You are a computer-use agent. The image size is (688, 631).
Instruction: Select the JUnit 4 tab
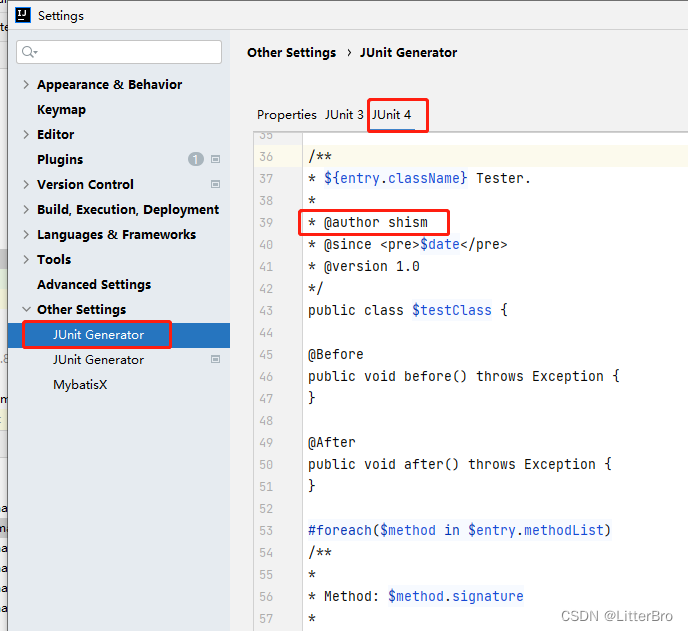(x=392, y=115)
